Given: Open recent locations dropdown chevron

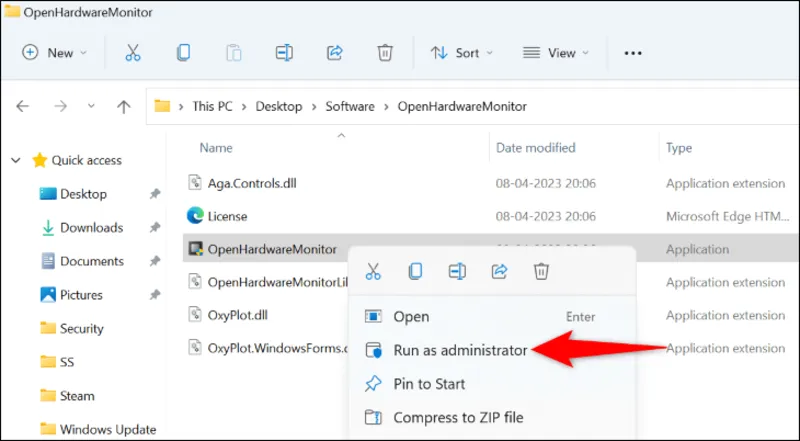Looking at the screenshot, I should [x=91, y=106].
